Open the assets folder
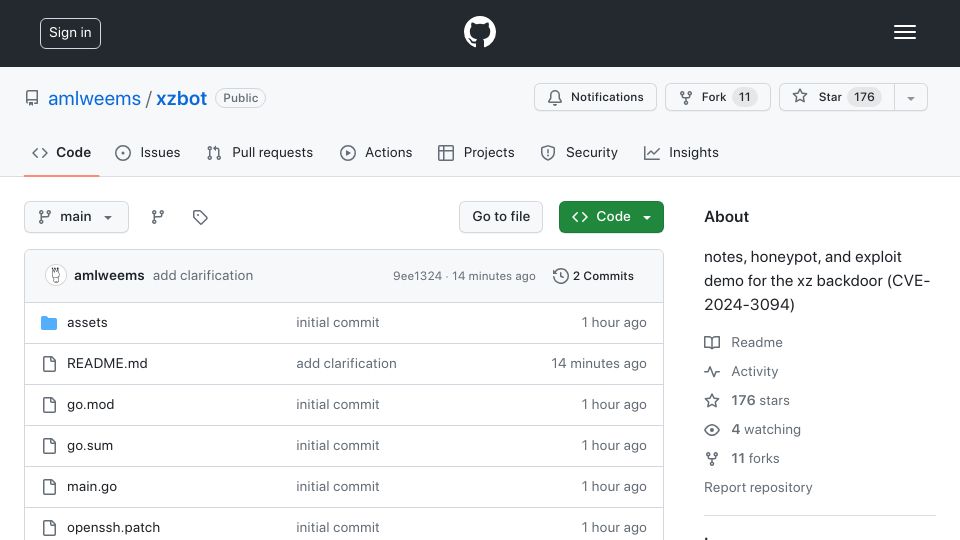The width and height of the screenshot is (960, 540). pos(87,323)
